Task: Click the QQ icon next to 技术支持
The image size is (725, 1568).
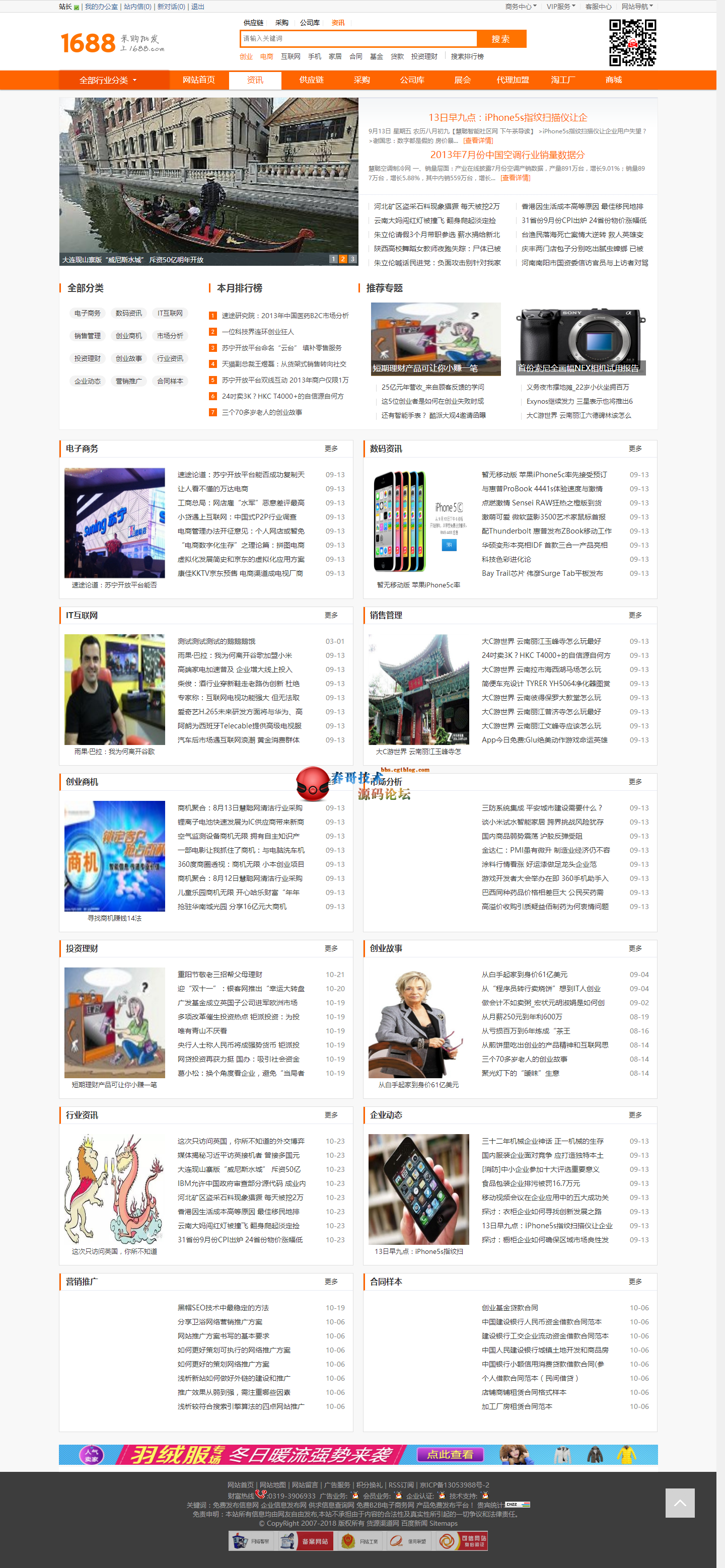Action: click(x=485, y=1495)
